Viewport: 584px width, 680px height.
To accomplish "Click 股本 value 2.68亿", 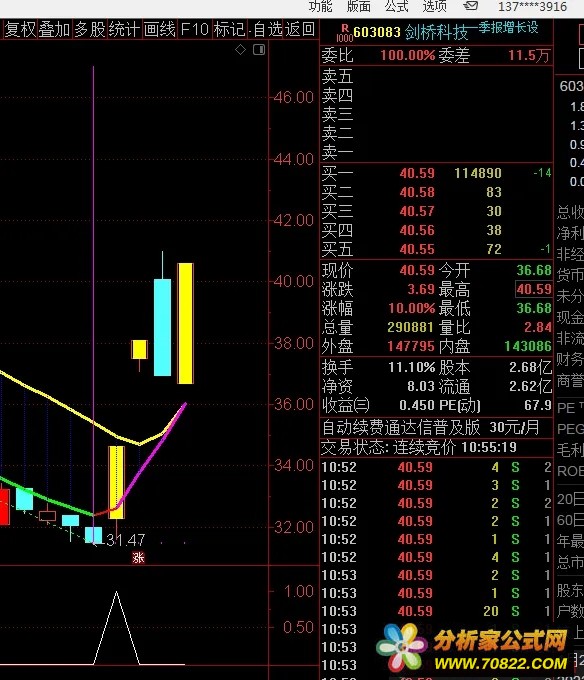I will pyautogui.click(x=530, y=368).
